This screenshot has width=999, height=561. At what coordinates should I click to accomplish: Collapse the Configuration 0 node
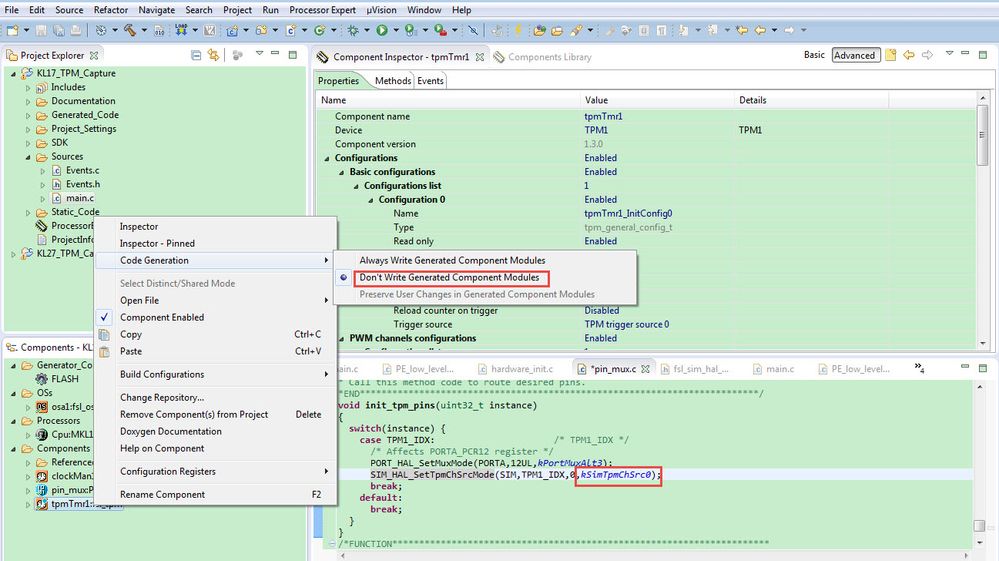(x=370, y=200)
